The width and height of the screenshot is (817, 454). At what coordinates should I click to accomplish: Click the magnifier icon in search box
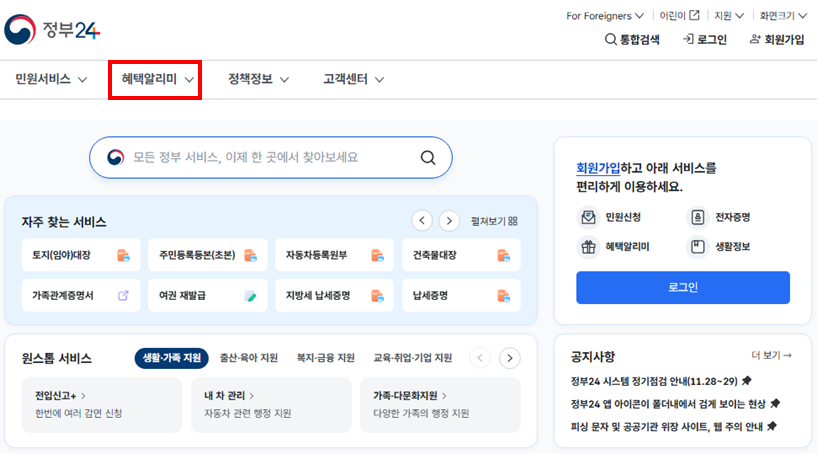point(428,157)
